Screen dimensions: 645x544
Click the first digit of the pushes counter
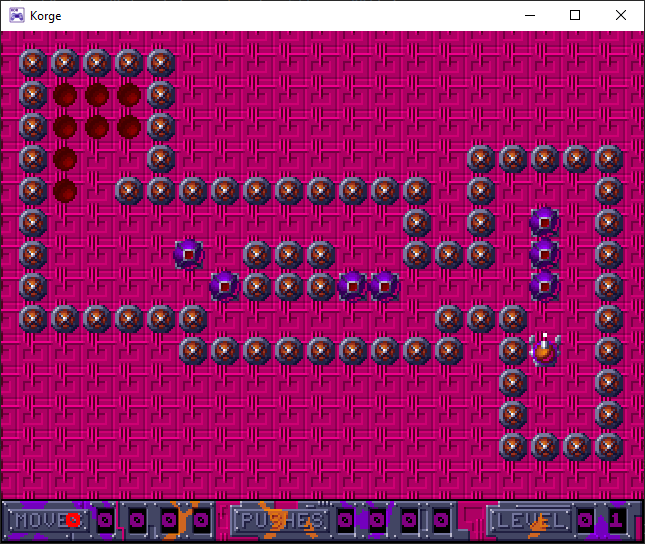click(345, 521)
